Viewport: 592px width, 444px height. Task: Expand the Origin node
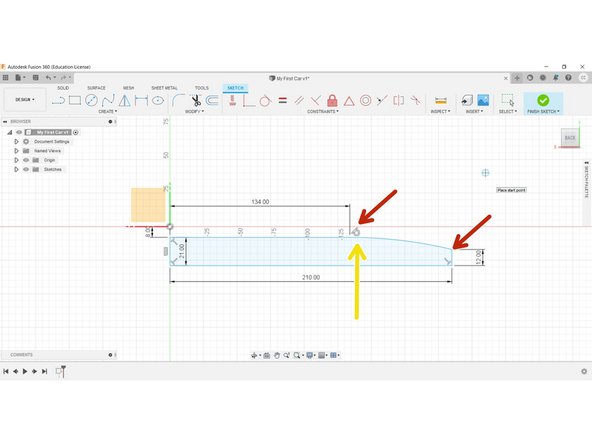coord(16,160)
